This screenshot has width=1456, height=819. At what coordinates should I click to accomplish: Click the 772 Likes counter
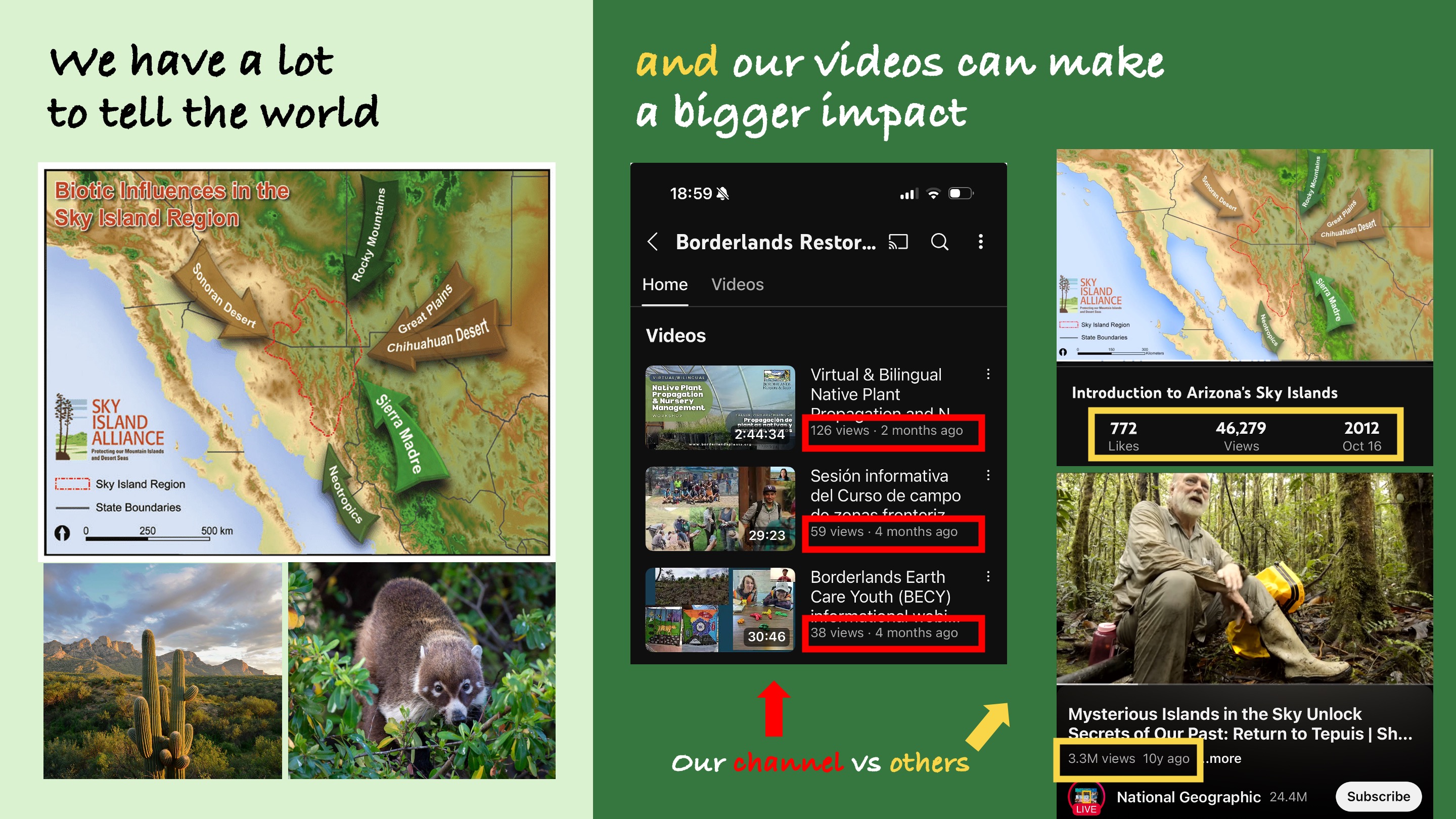tap(1123, 435)
